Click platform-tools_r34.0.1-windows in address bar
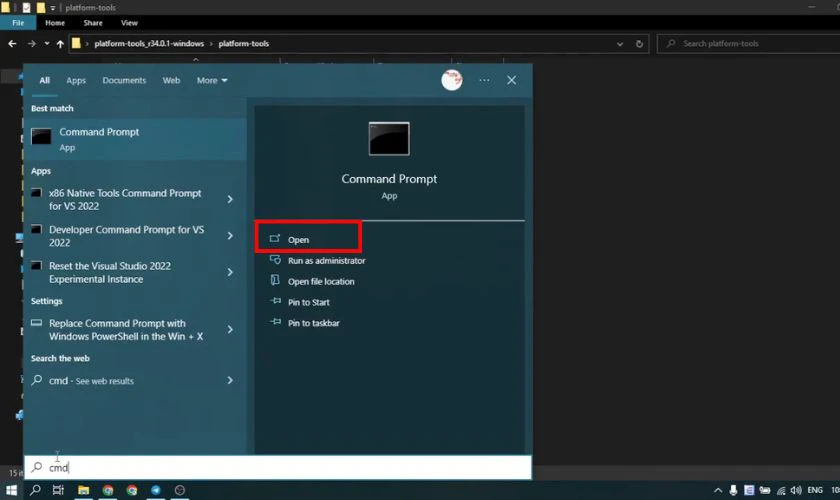The height and width of the screenshot is (500, 840). 149,43
